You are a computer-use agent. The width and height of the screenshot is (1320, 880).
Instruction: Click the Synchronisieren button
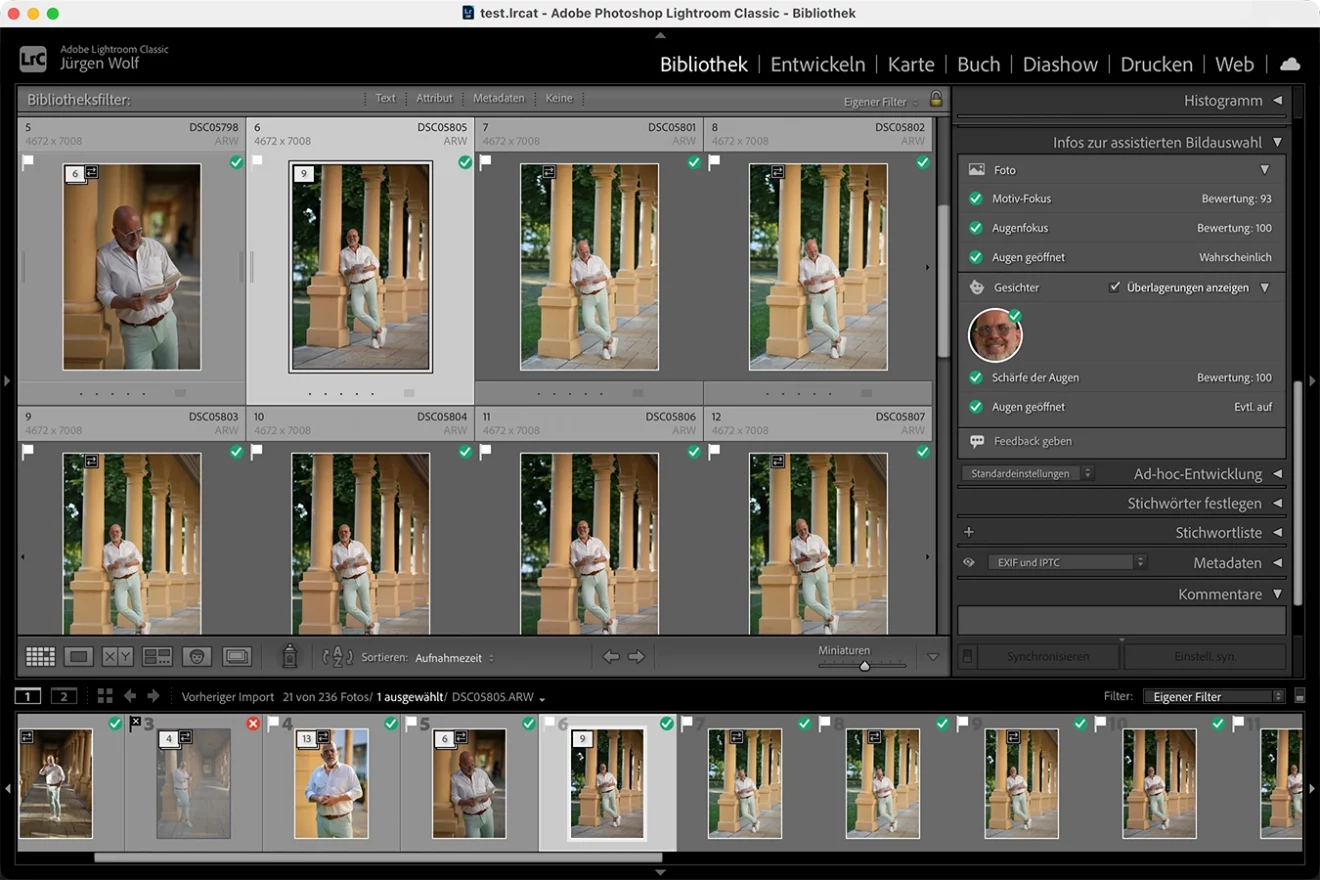tap(1048, 657)
